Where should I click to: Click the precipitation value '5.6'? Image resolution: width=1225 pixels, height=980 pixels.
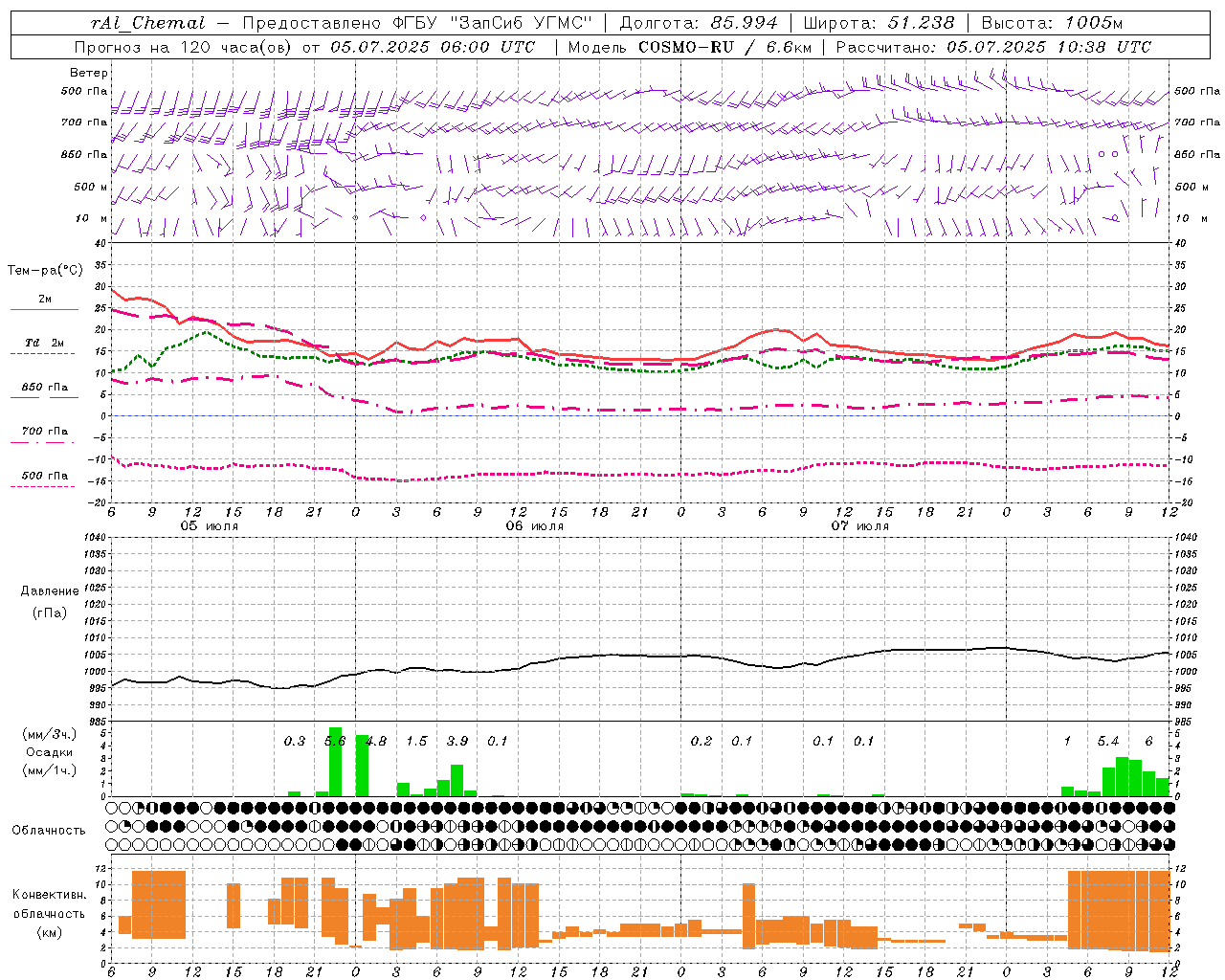pyautogui.click(x=335, y=741)
